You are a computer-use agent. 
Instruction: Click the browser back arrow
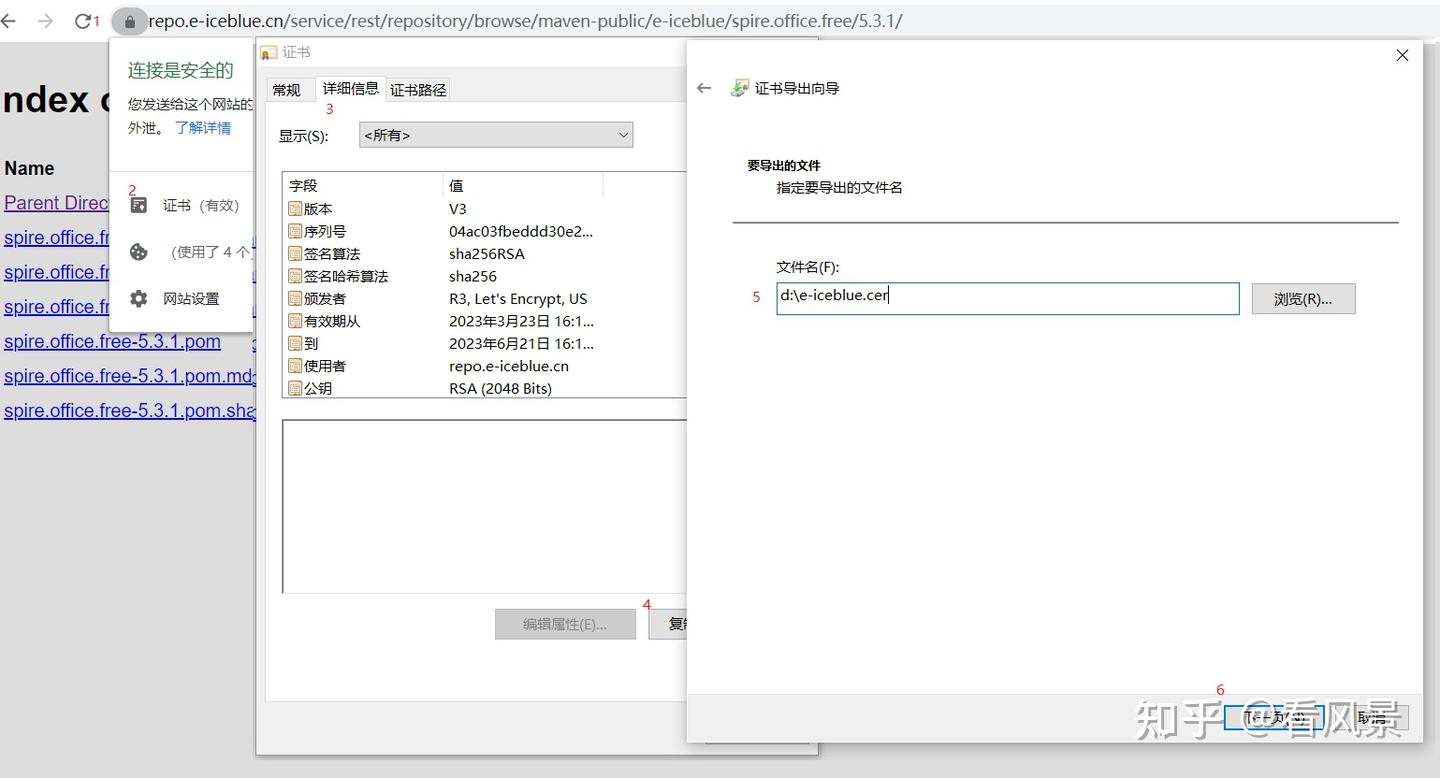(x=9, y=20)
